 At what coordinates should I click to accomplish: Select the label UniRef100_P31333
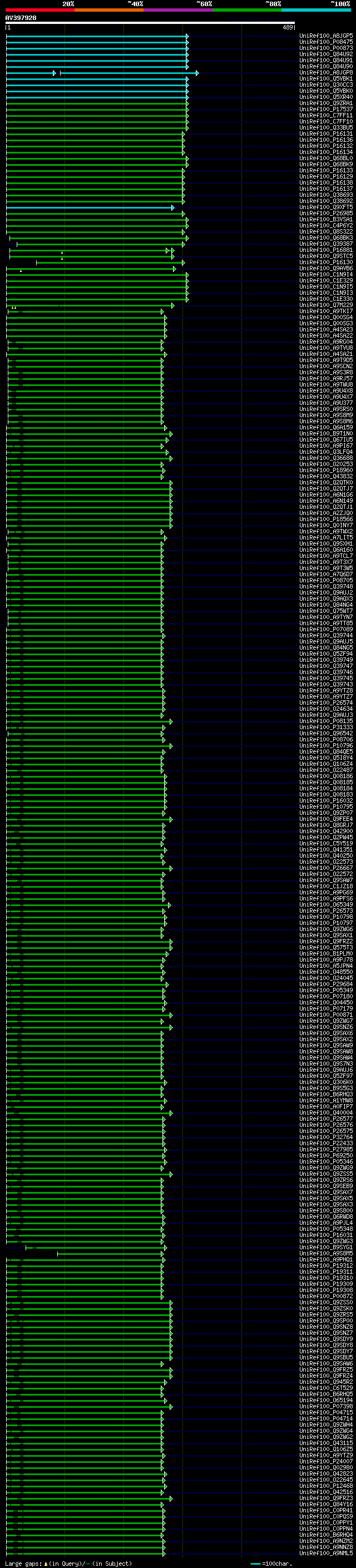[x=326, y=727]
